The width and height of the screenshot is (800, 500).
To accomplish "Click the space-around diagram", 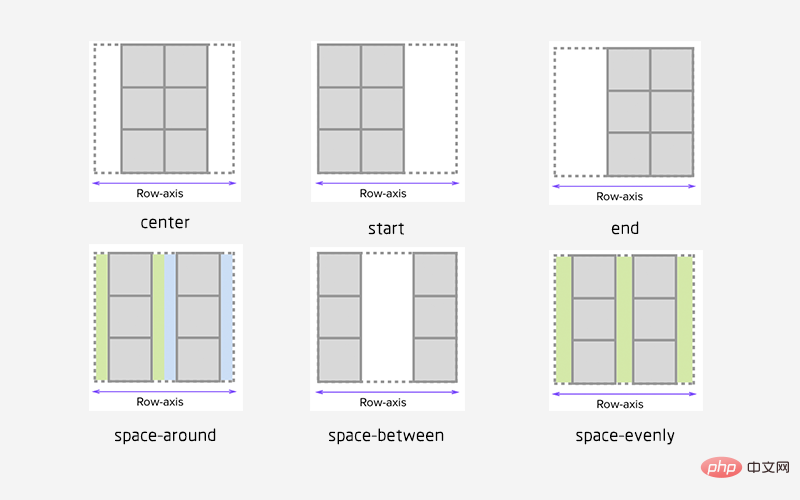I will [x=166, y=328].
